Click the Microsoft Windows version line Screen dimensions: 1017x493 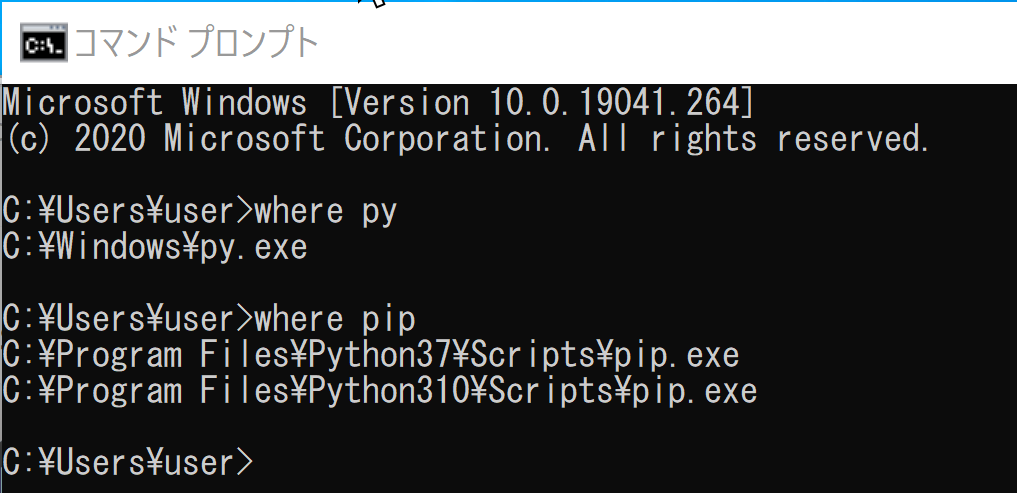[x=379, y=102]
